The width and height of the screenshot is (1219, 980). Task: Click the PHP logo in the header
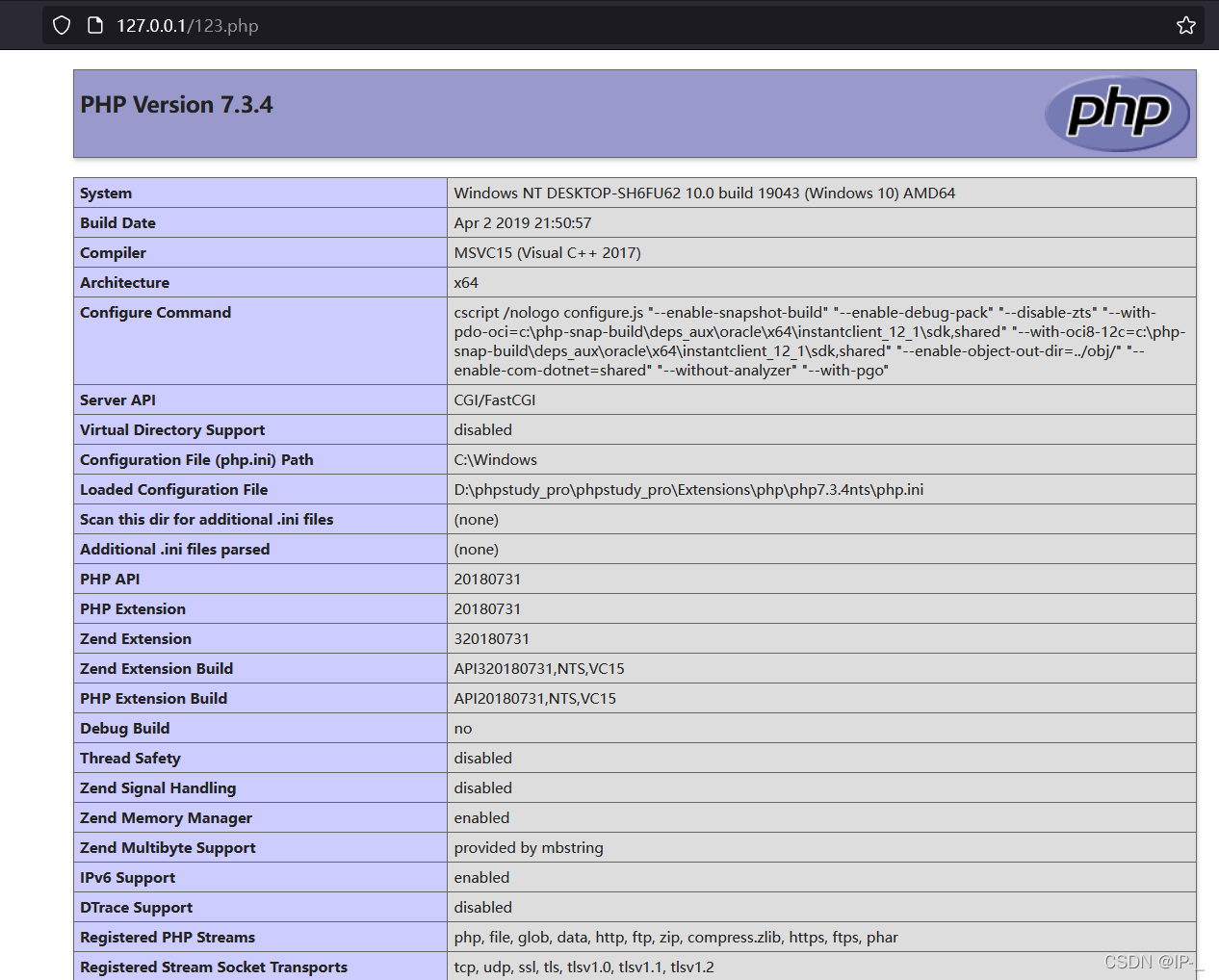coord(1117,114)
